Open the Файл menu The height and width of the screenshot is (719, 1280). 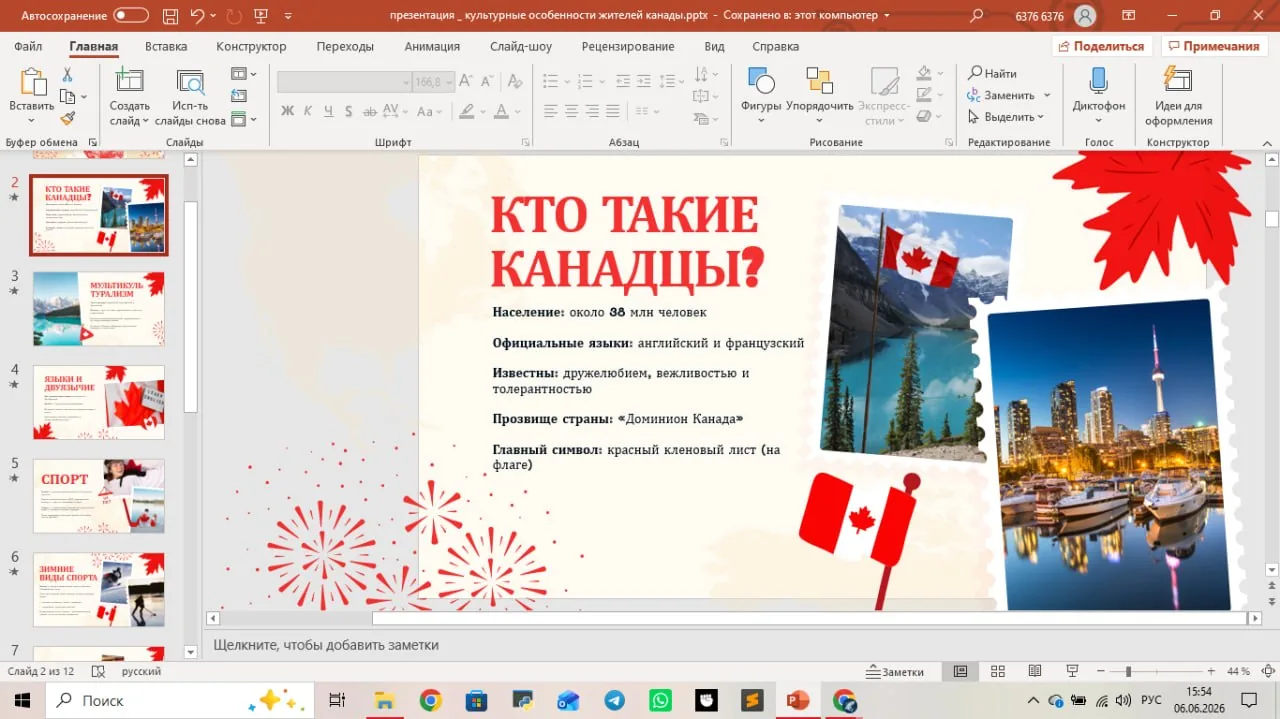coord(28,47)
